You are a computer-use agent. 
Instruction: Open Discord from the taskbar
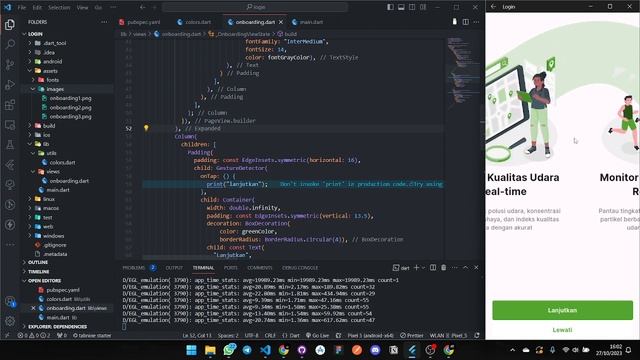coord(375,350)
